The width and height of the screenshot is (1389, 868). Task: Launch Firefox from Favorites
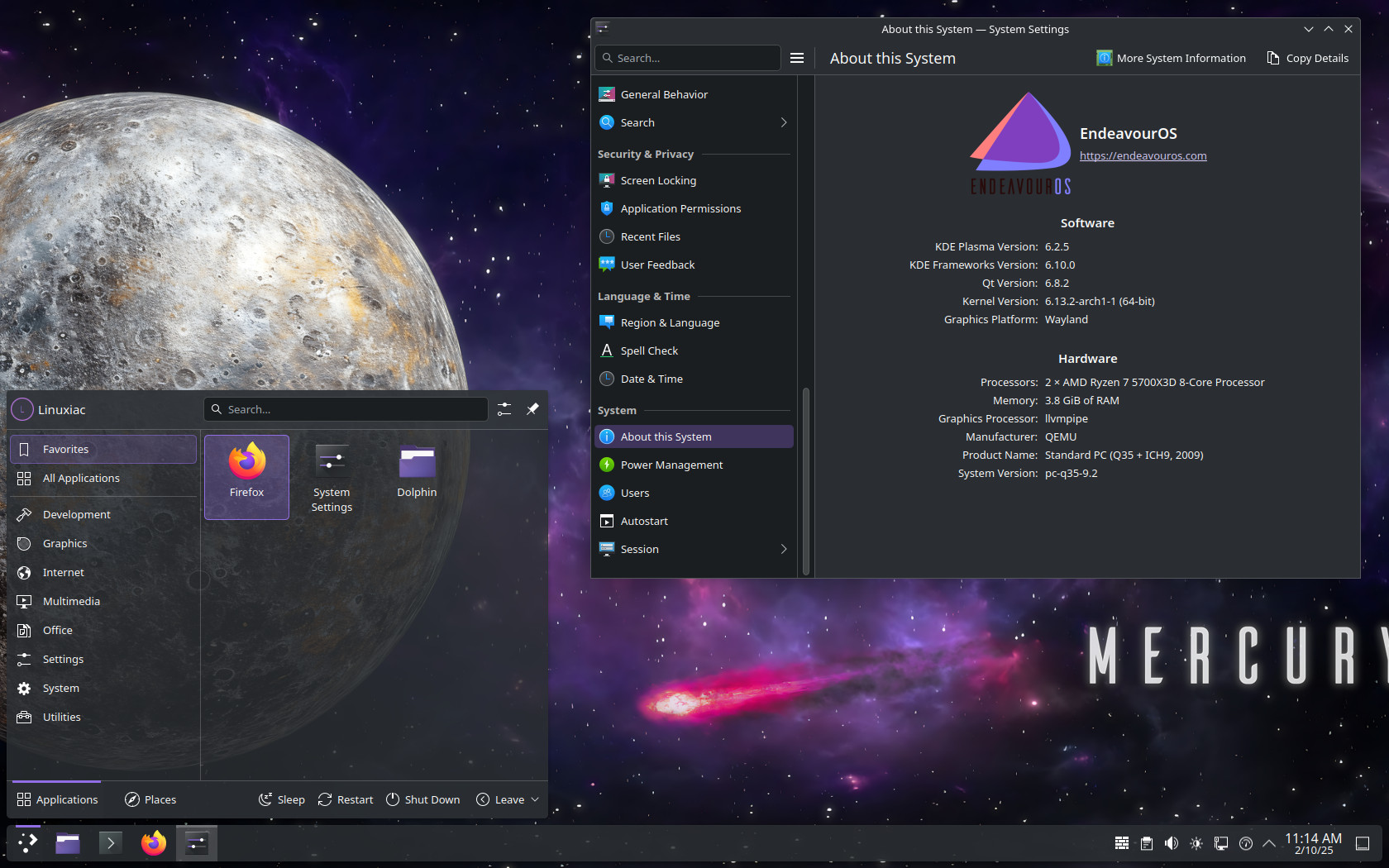pos(246,477)
